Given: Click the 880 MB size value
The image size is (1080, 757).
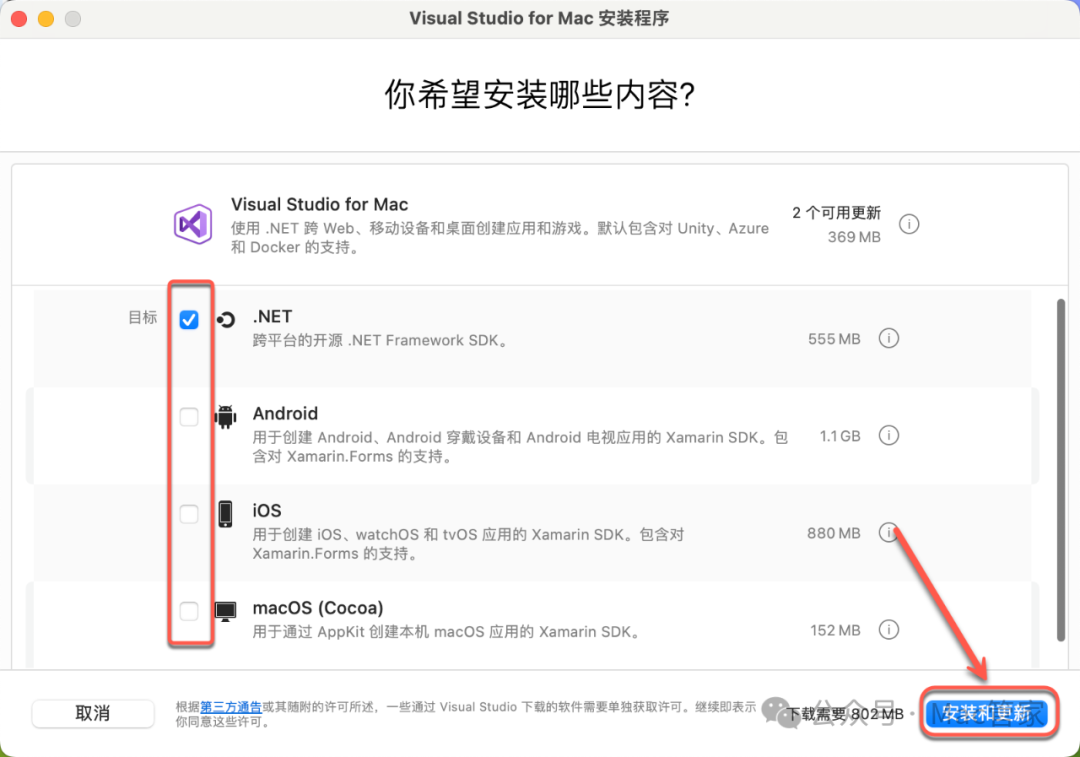Looking at the screenshot, I should tap(834, 533).
